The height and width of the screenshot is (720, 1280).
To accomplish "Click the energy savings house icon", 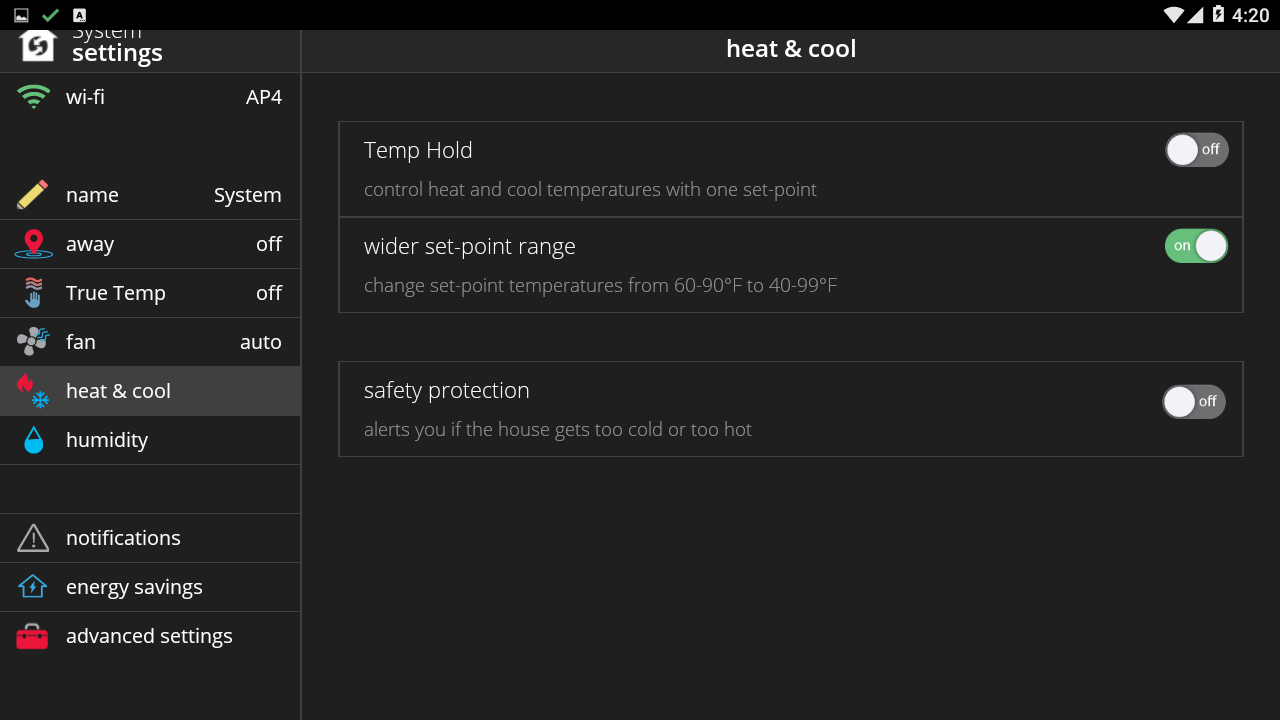I will 33,587.
